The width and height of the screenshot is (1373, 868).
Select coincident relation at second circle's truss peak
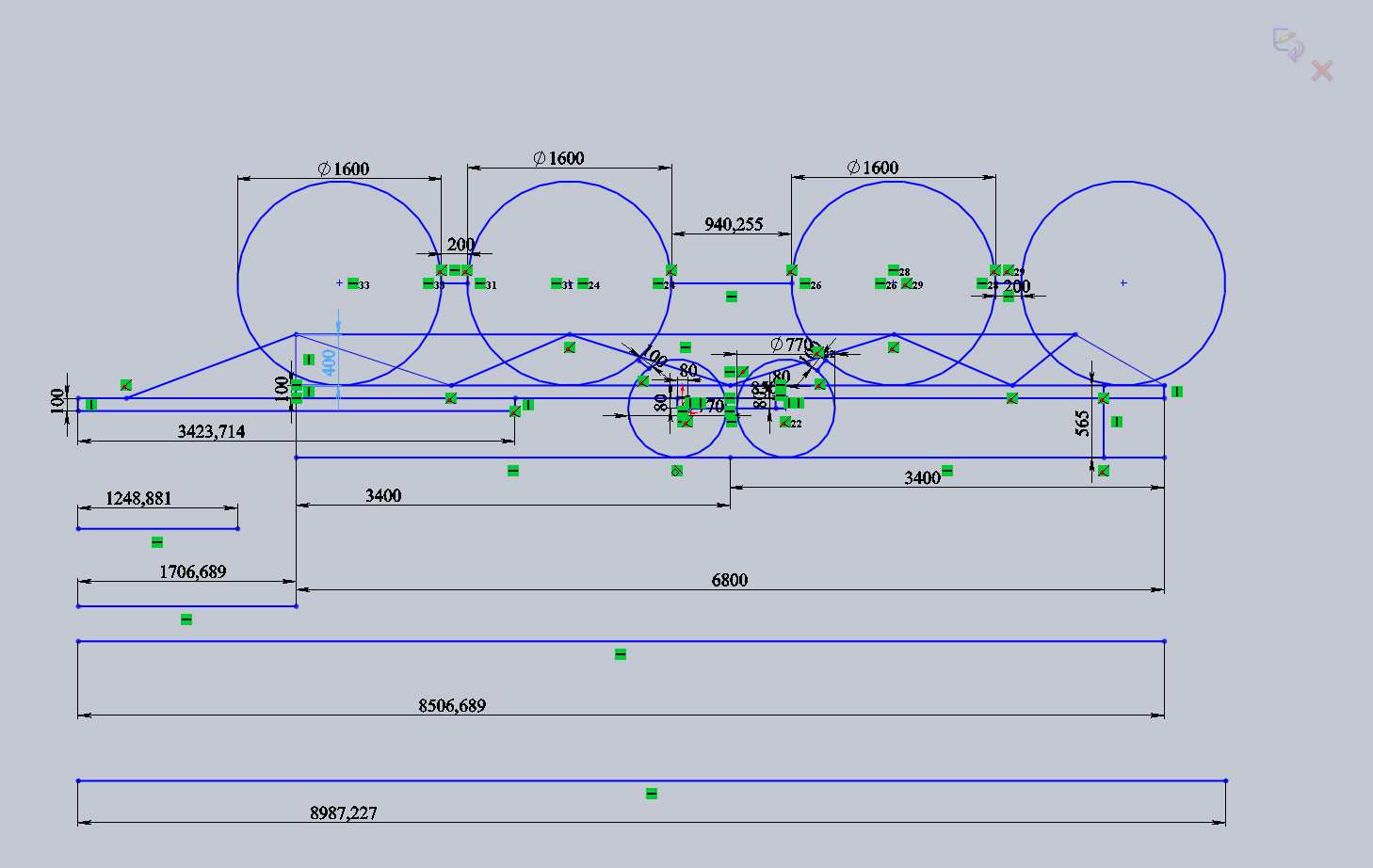[570, 348]
